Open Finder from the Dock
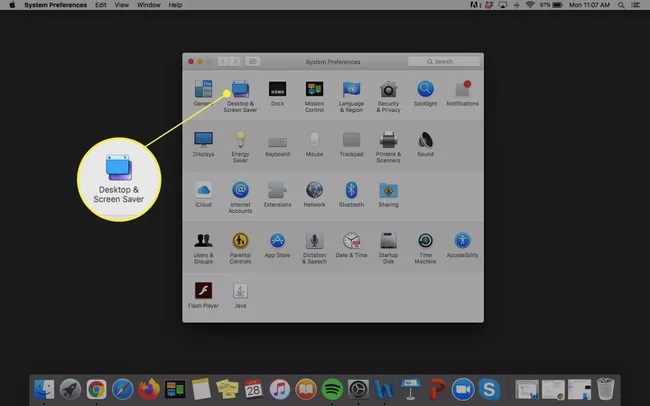This screenshot has height=406, width=650. (44, 389)
